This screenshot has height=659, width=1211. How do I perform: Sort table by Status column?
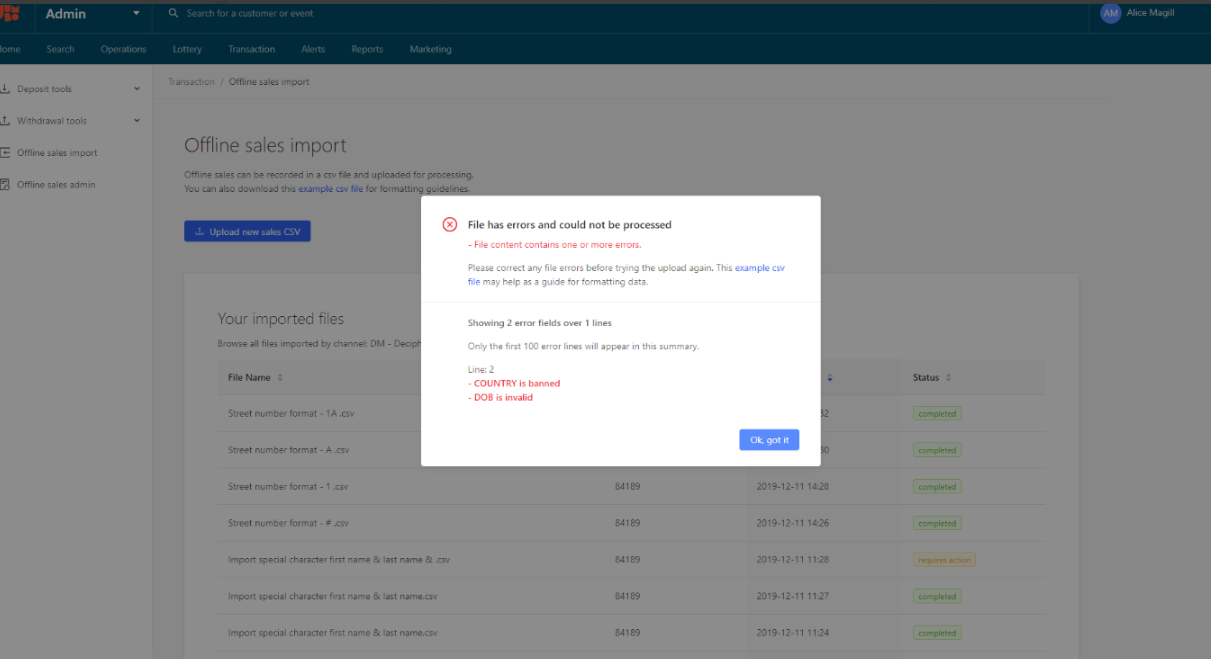pos(948,378)
